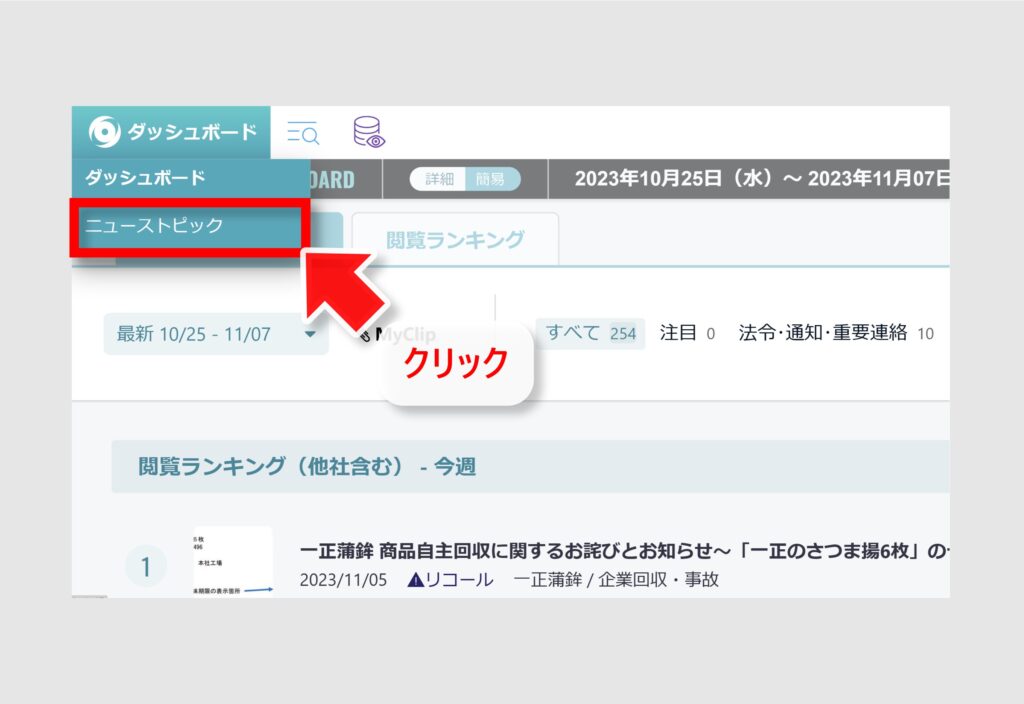Filter by すべて 254

pos(590,333)
